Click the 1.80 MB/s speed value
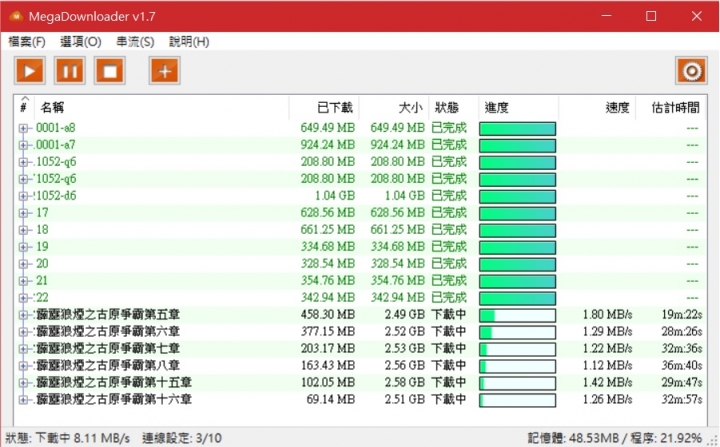This screenshot has width=720, height=447. click(608, 315)
